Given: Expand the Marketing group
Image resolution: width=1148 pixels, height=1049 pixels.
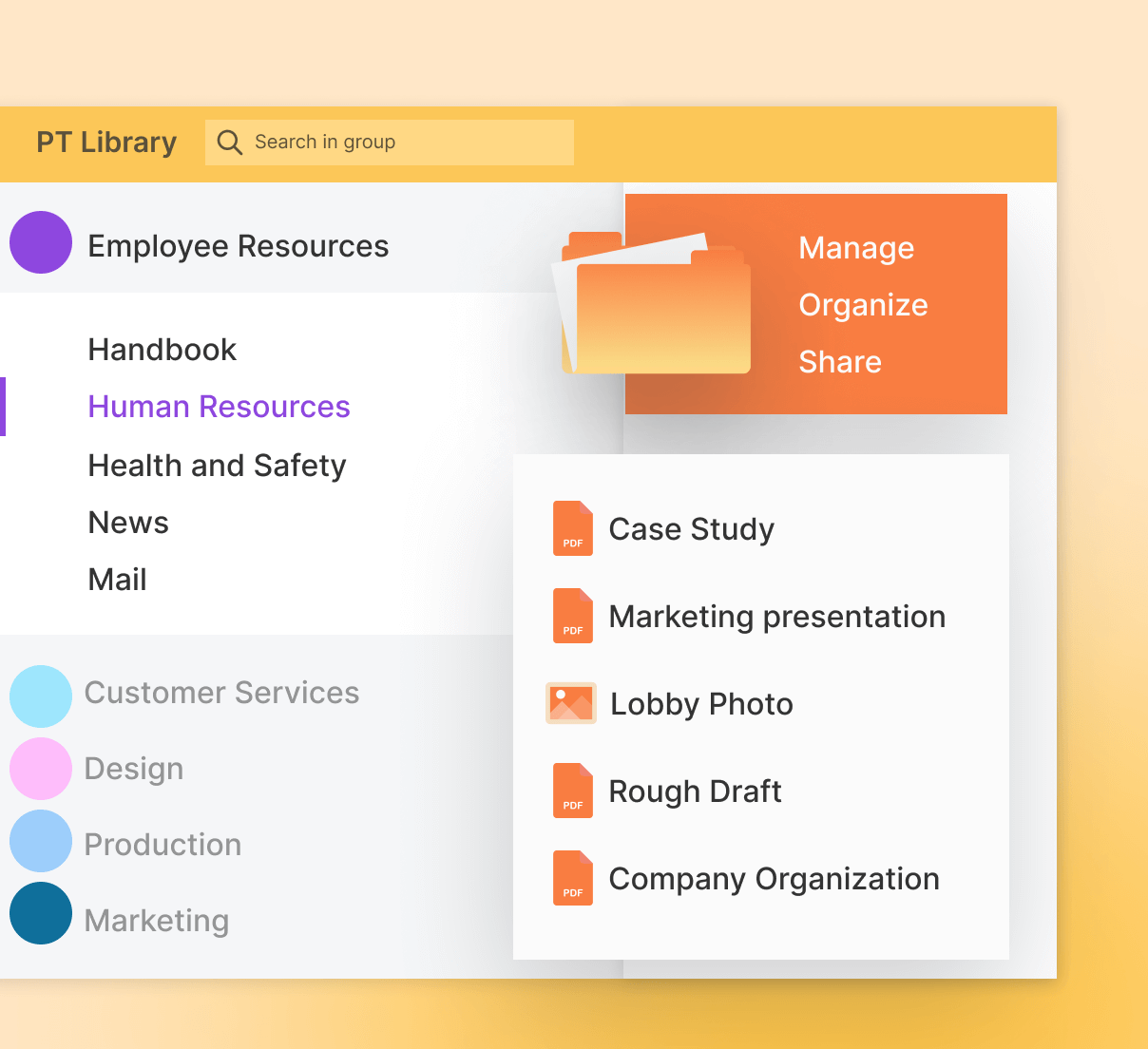Looking at the screenshot, I should tap(157, 919).
